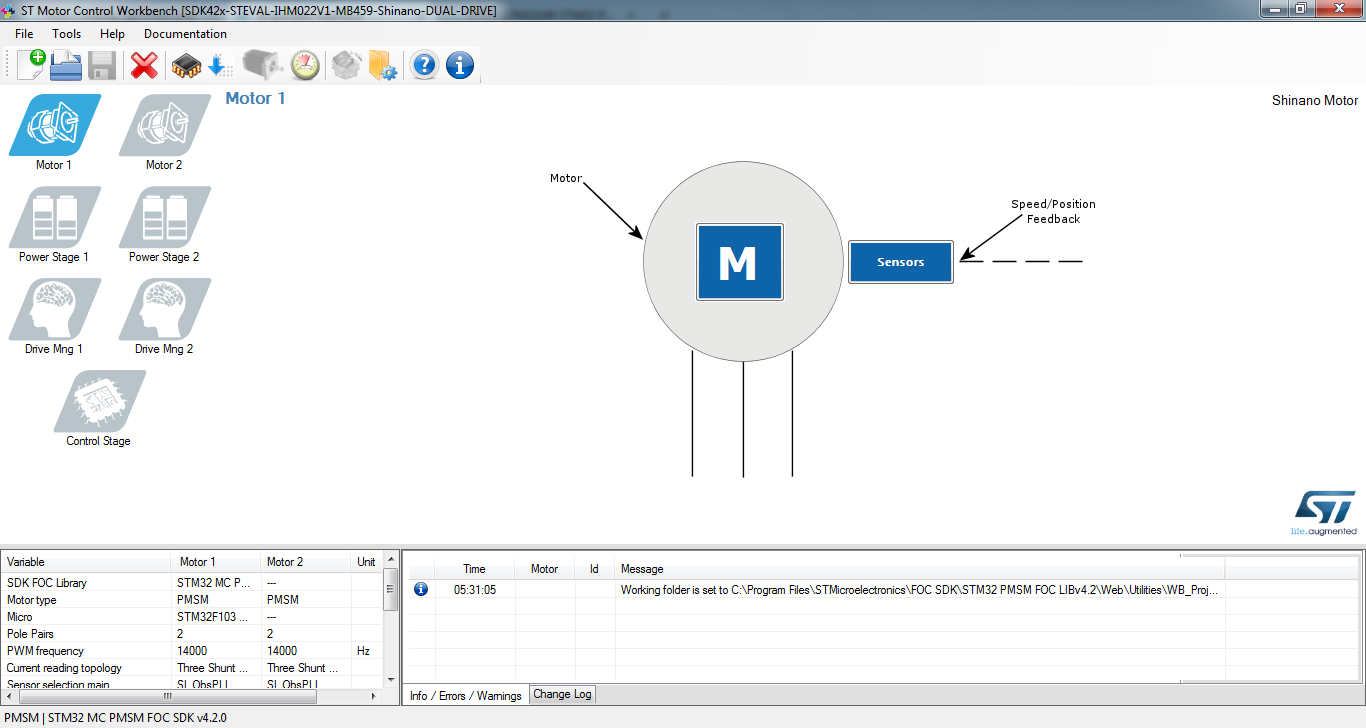Open the Documentation menu
Image resolution: width=1366 pixels, height=728 pixels.
pyautogui.click(x=185, y=34)
